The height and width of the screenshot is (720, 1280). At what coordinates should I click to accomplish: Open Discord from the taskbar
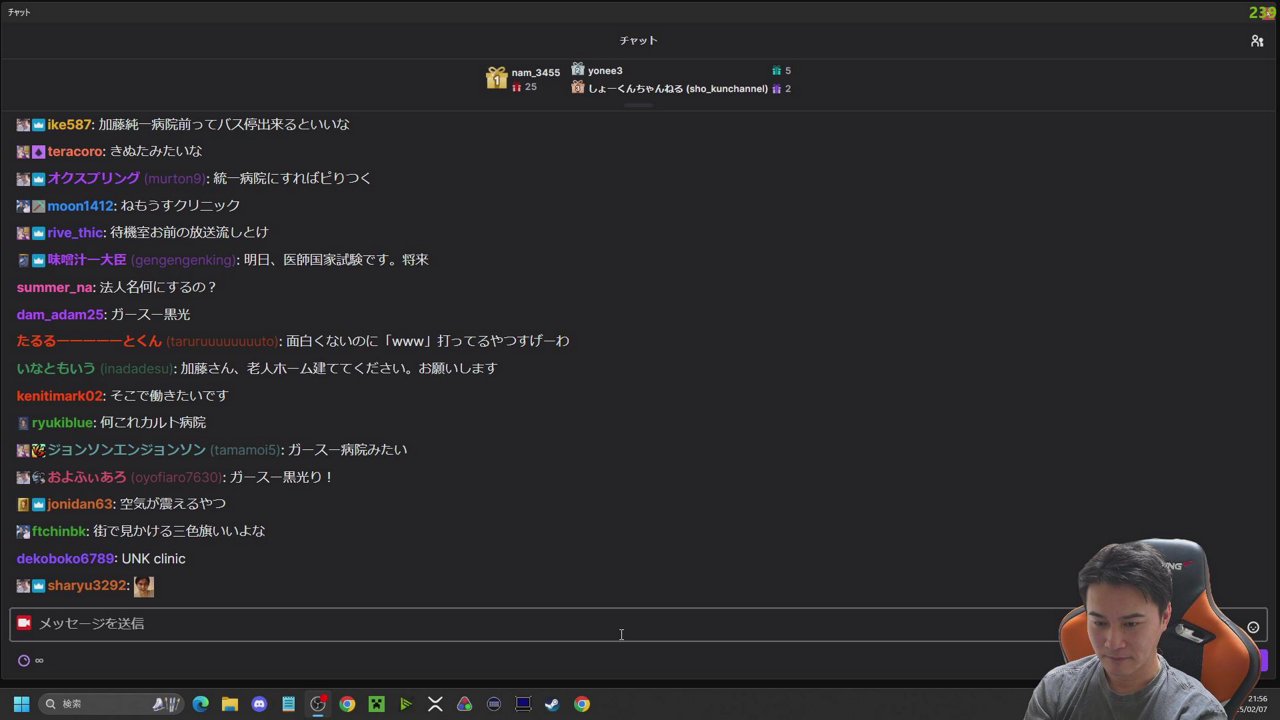(259, 704)
